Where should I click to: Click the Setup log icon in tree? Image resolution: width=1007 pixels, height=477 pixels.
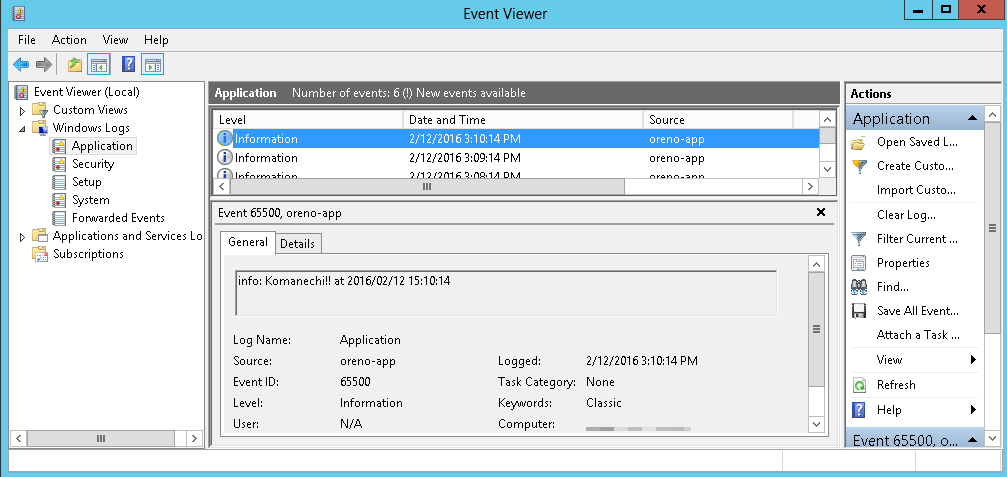[x=60, y=182]
